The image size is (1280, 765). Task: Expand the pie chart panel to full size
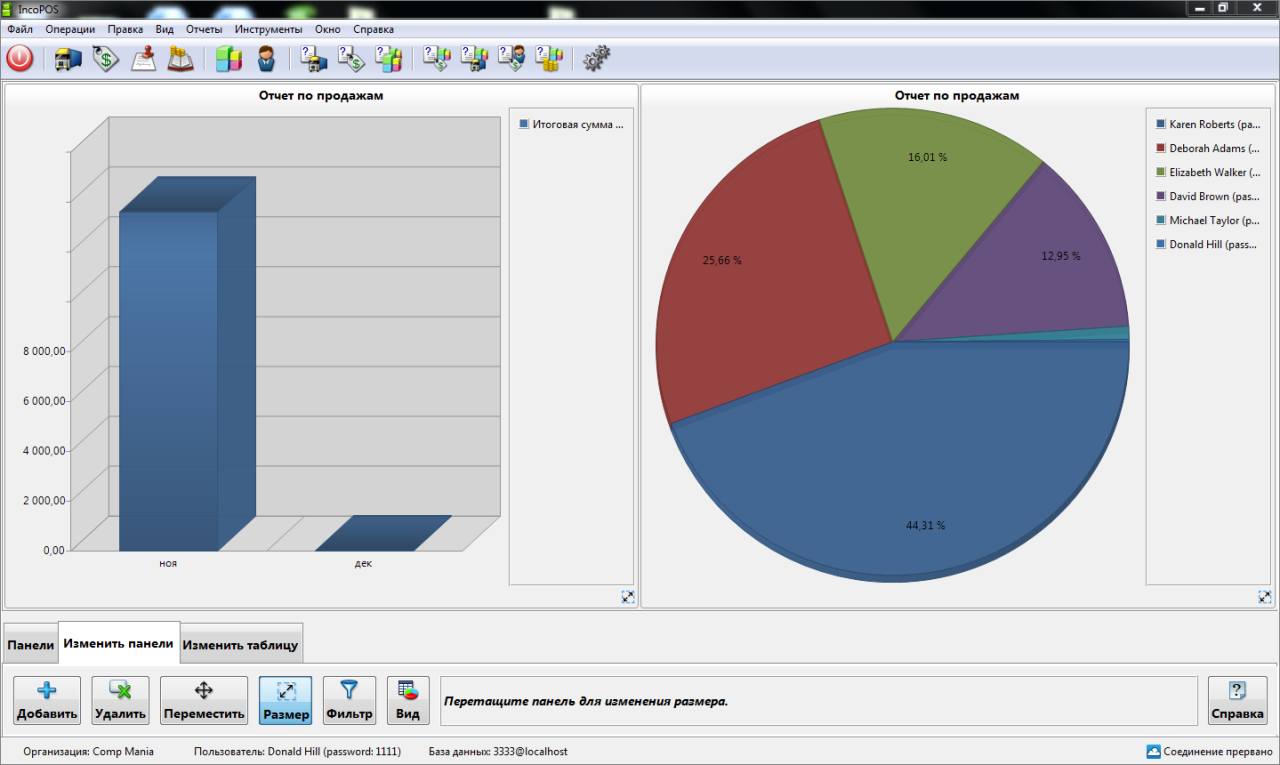(x=1264, y=597)
